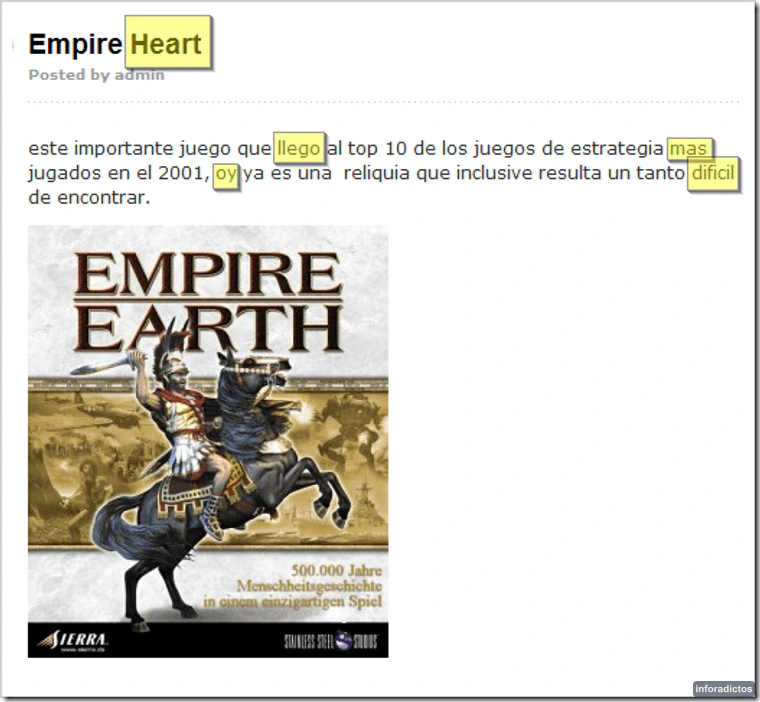Click the Empire Earth cover image
This screenshot has width=760, height=702.
(x=208, y=441)
